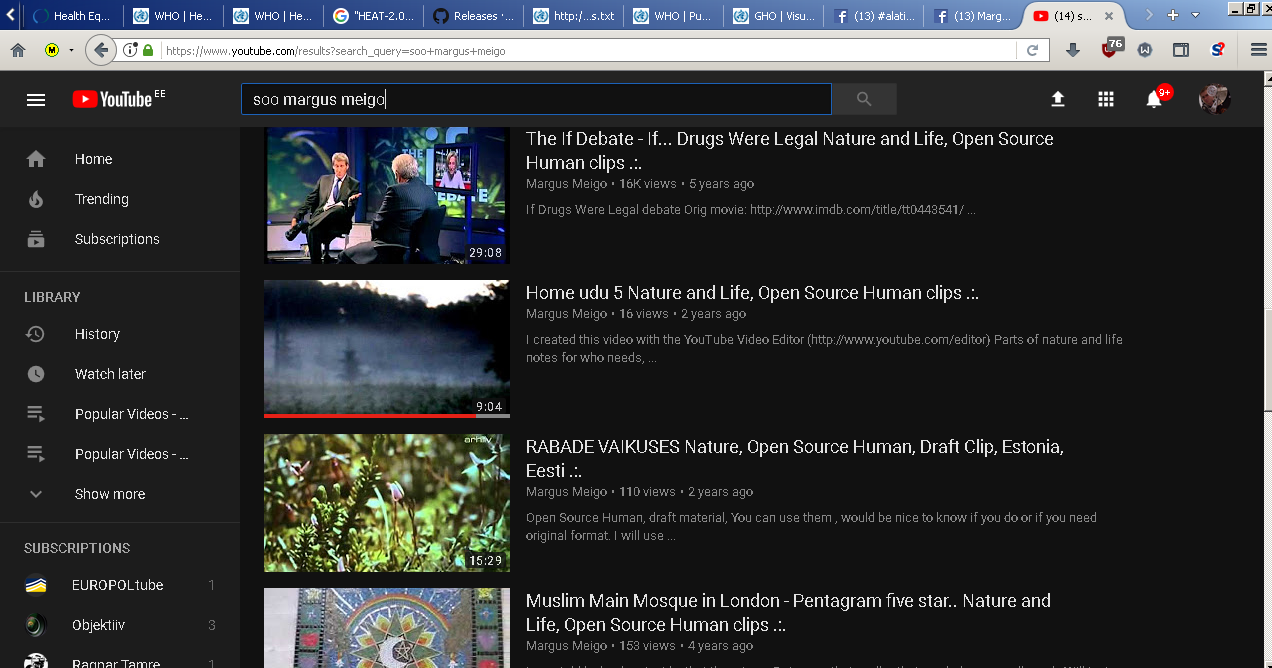The width and height of the screenshot is (1272, 668).
Task: Click History in the library
Action: pos(97,334)
